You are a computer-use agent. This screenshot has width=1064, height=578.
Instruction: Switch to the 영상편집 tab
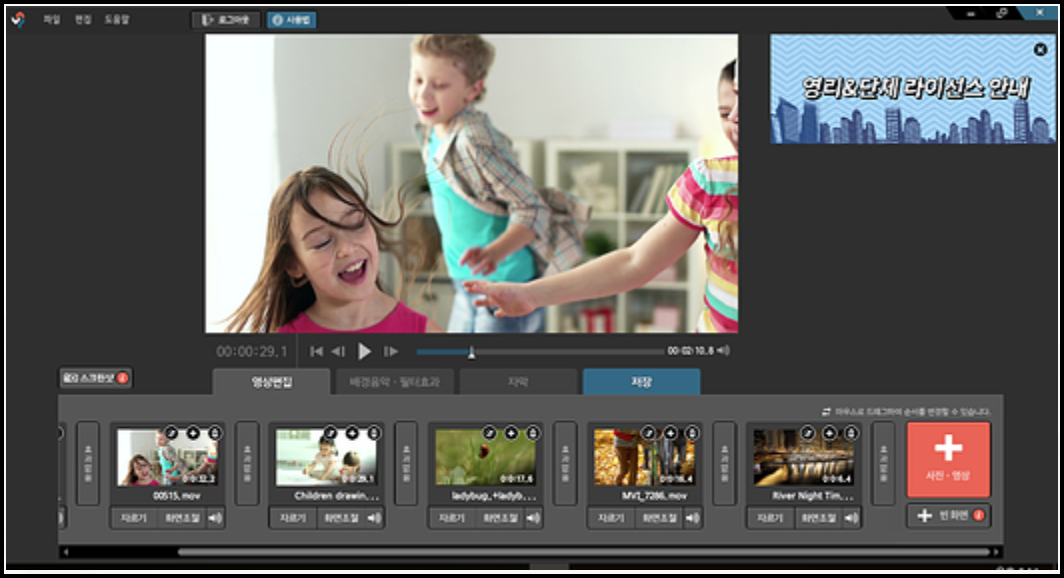271,382
